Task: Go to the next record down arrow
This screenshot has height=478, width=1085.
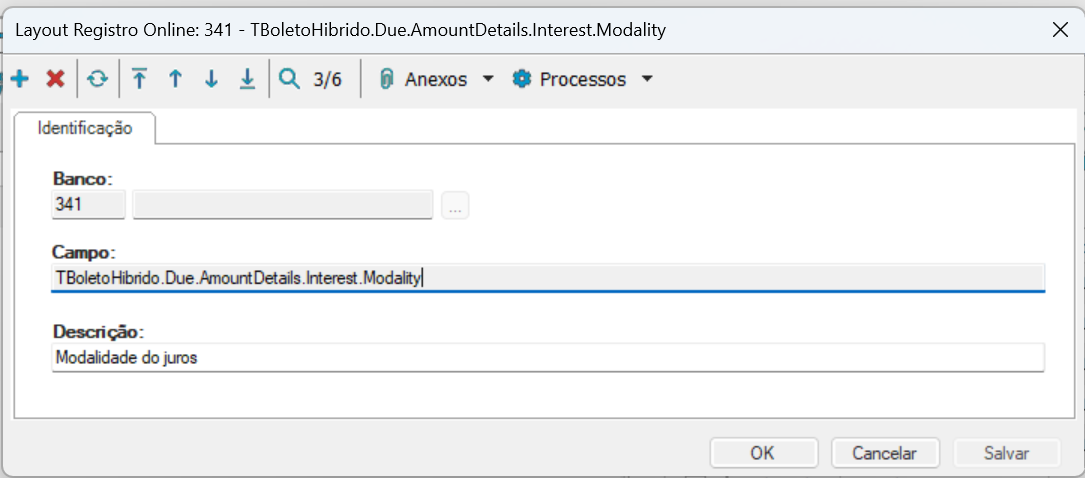Action: [x=211, y=79]
